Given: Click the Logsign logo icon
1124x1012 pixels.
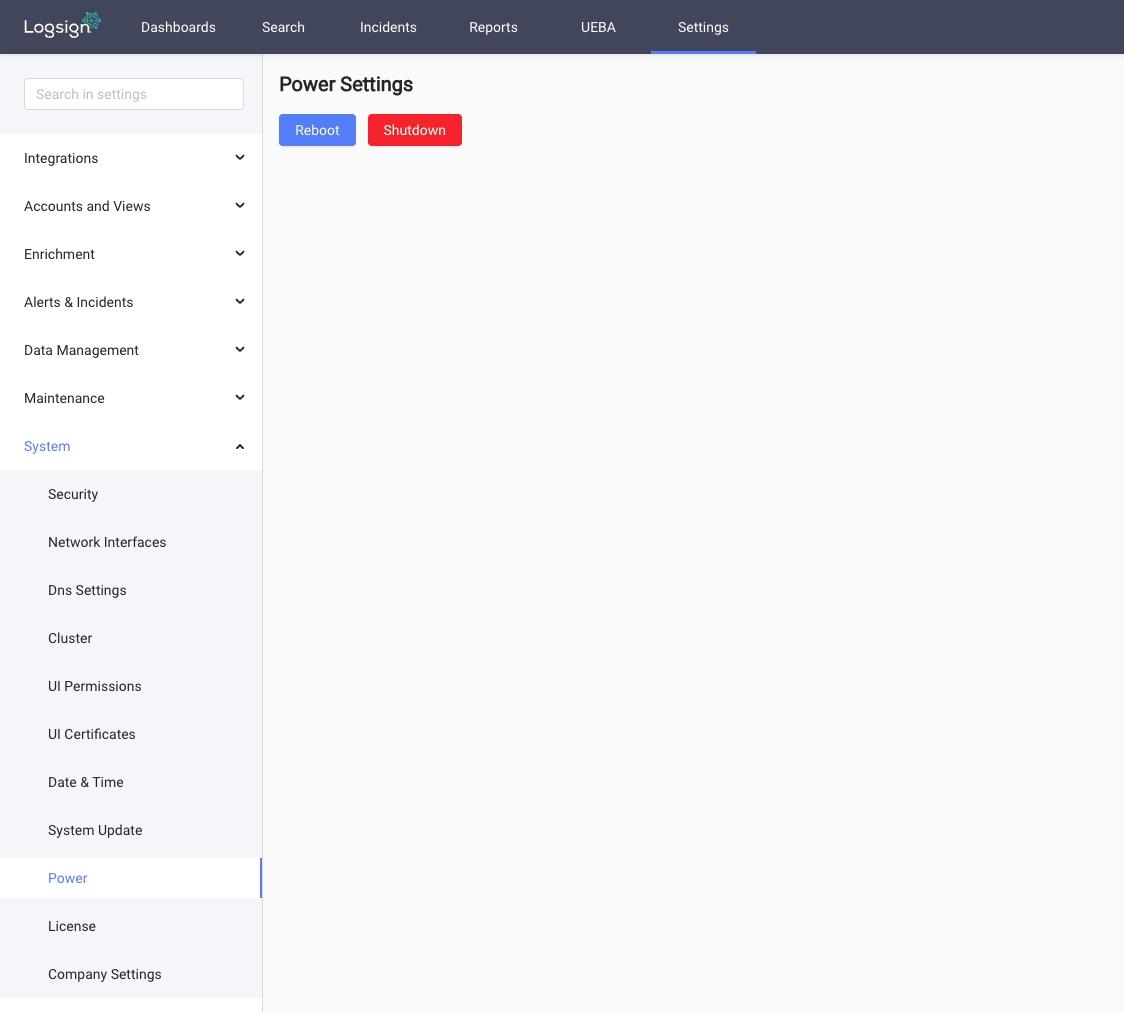Looking at the screenshot, I should [x=62, y=26].
